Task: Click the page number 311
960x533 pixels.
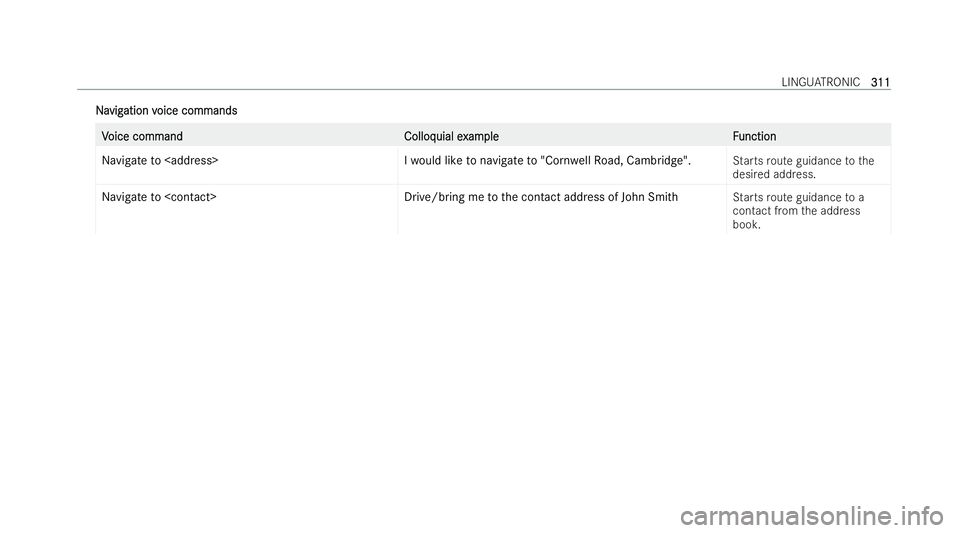Action: 880,82
